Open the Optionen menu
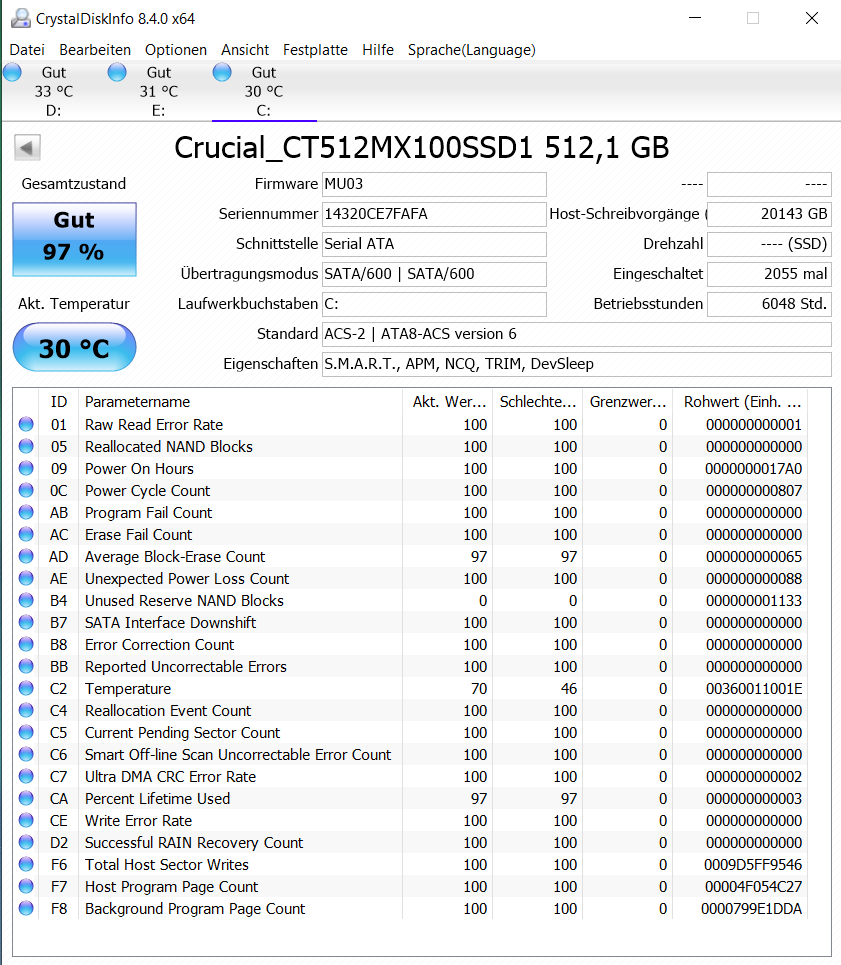Screen dimensions: 841x965 (x=176, y=50)
